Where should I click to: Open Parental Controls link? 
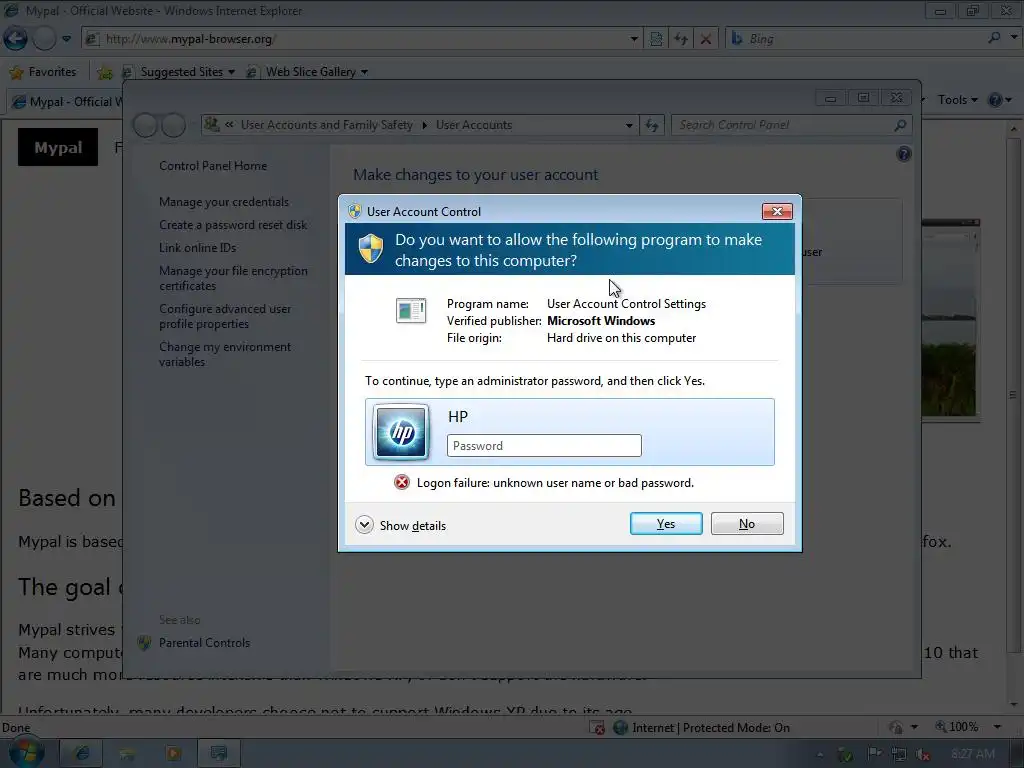coord(204,643)
